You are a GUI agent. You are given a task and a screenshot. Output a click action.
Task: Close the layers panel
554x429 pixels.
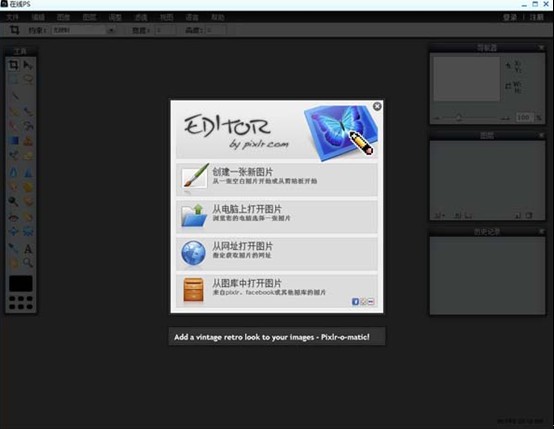click(x=541, y=135)
